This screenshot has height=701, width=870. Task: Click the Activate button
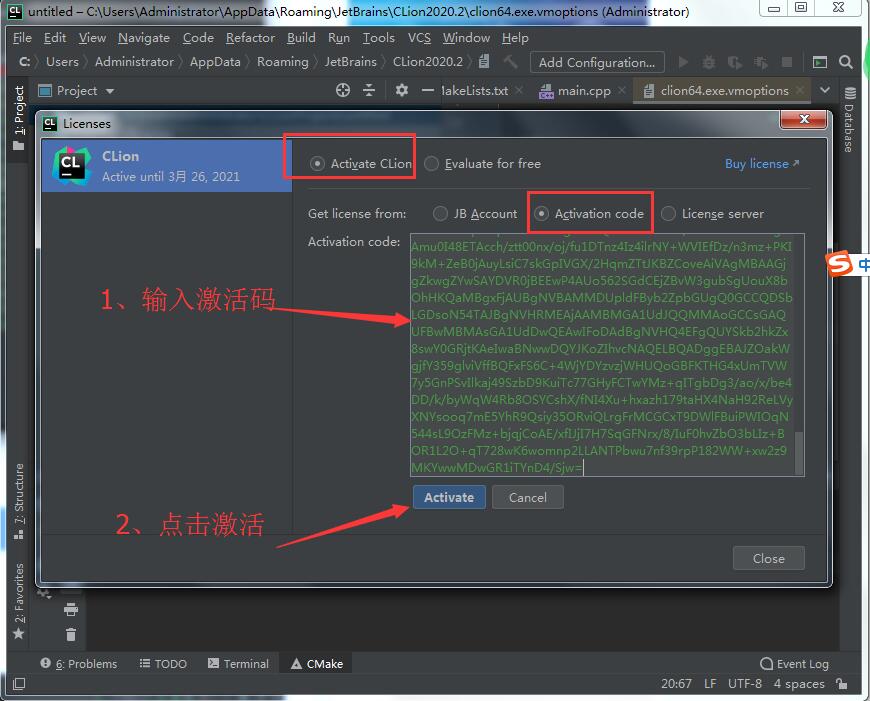tap(449, 497)
